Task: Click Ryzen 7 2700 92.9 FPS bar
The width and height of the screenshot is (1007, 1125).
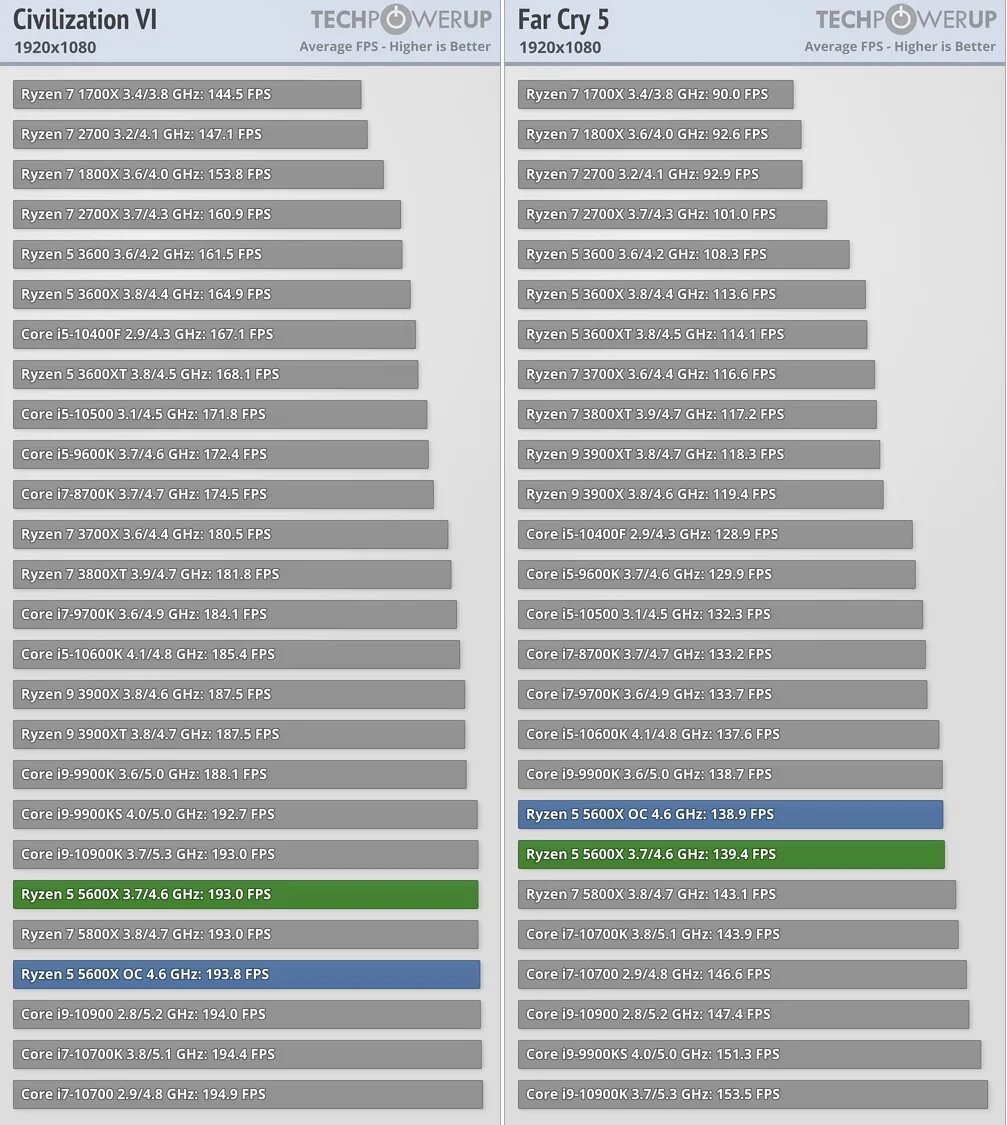Action: (660, 174)
